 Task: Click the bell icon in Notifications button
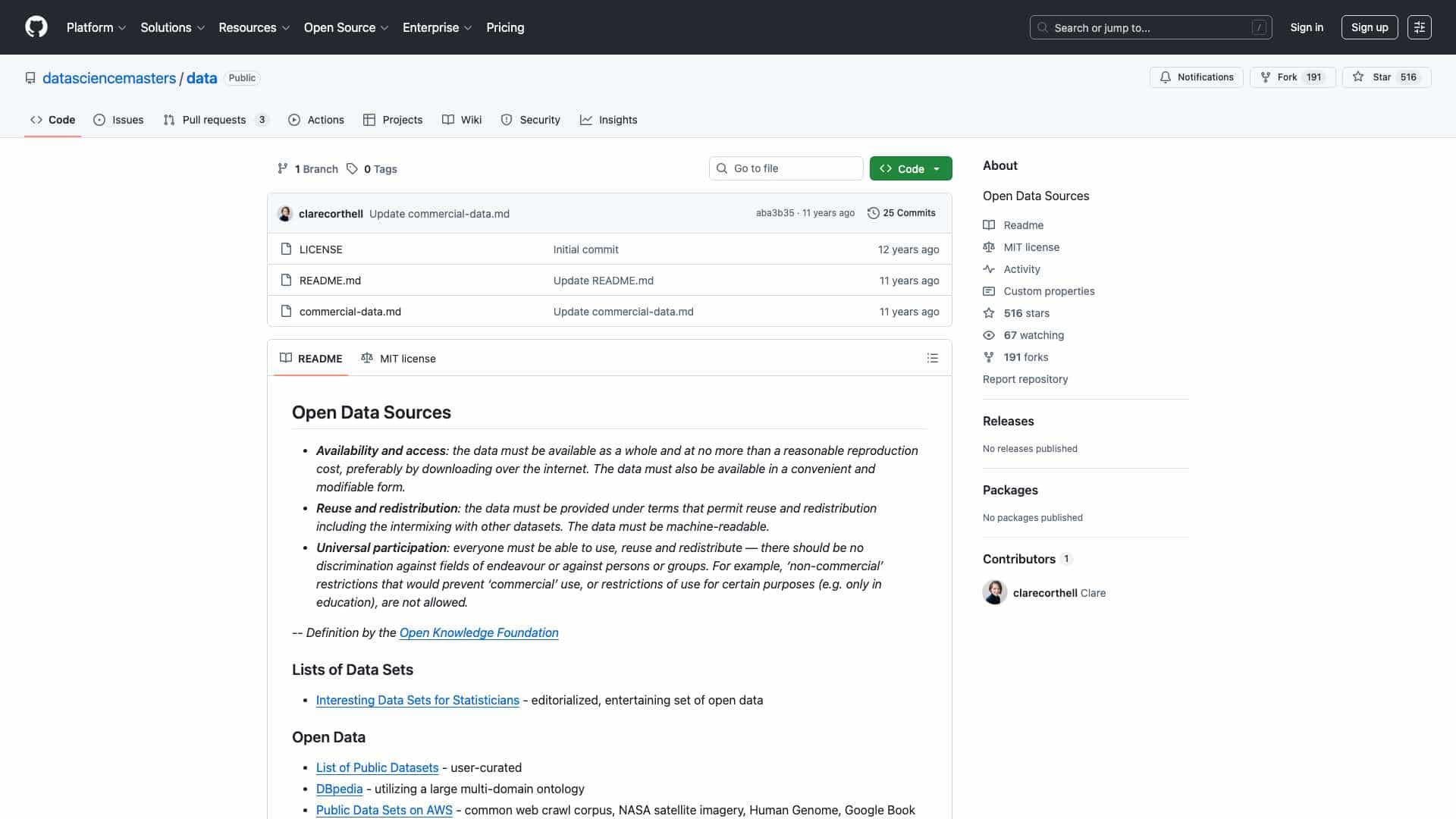[1166, 77]
